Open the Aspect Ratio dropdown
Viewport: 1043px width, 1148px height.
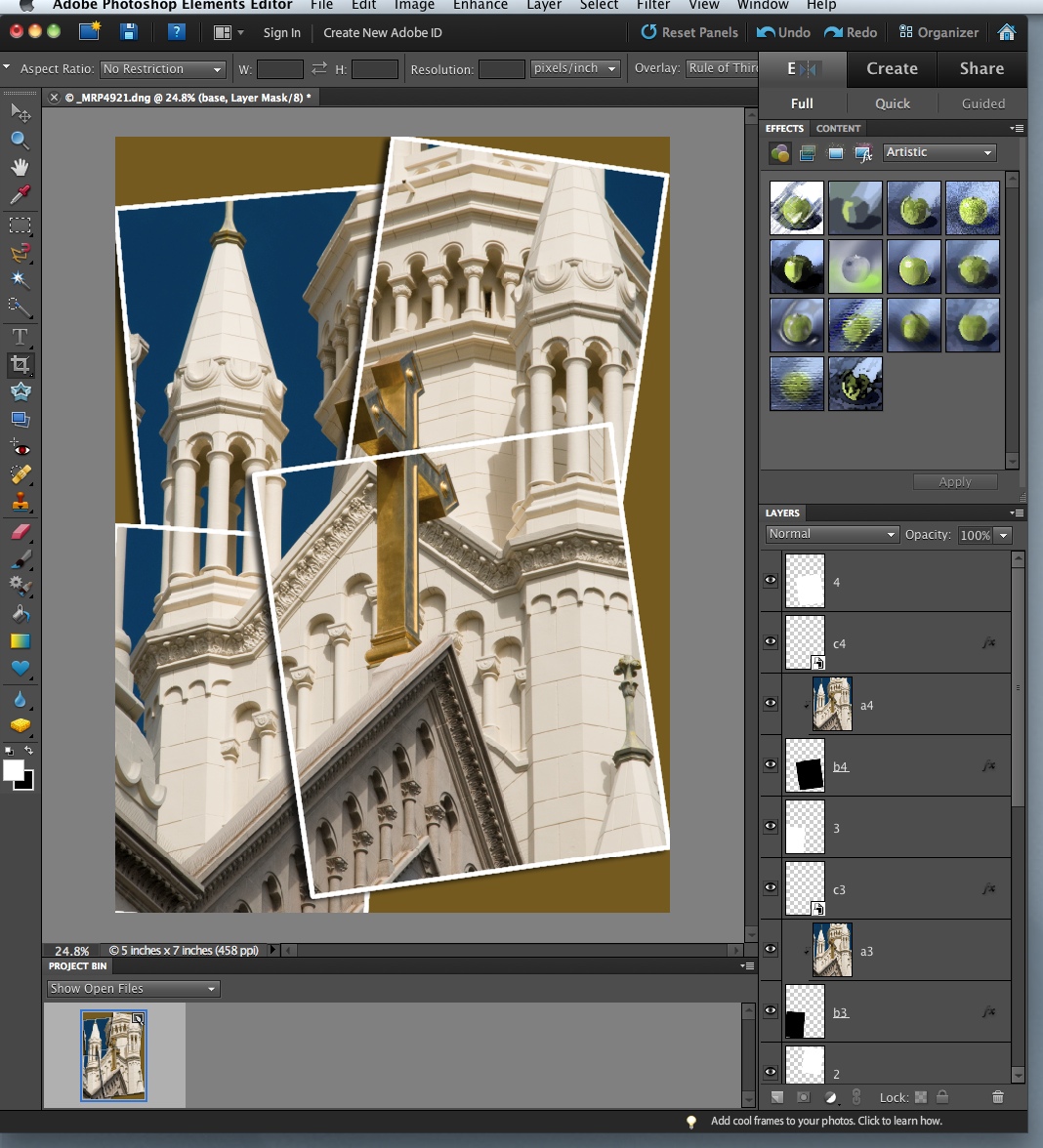163,69
